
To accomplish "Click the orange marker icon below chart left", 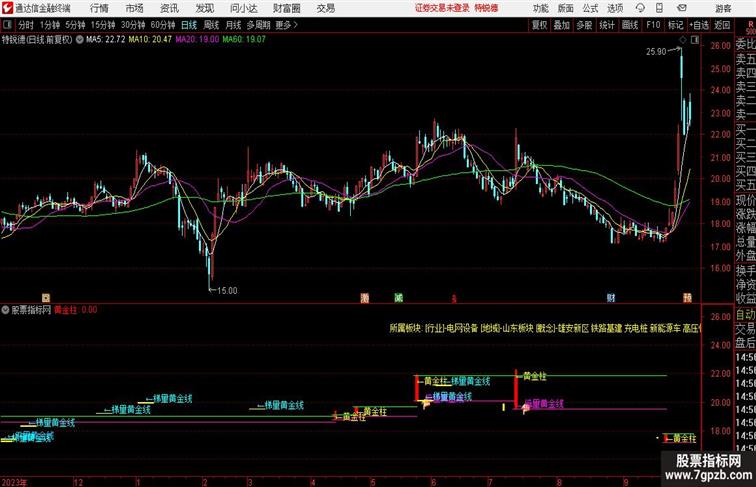I will click(46, 298).
